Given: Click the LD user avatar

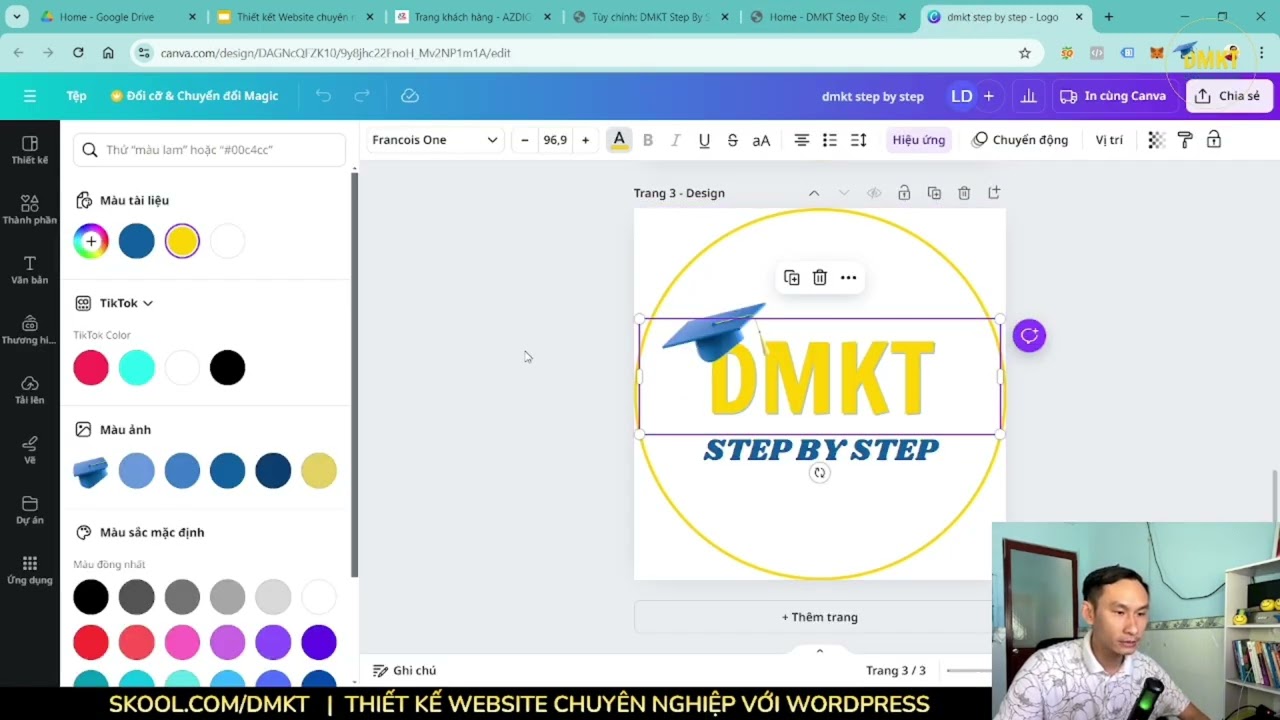Looking at the screenshot, I should tap(962, 96).
